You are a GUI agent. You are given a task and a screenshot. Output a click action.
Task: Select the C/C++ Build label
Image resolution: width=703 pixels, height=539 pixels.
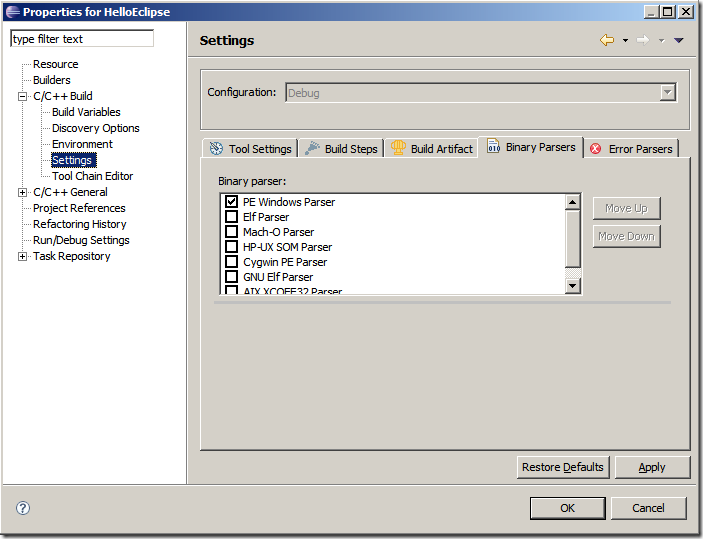[63, 96]
